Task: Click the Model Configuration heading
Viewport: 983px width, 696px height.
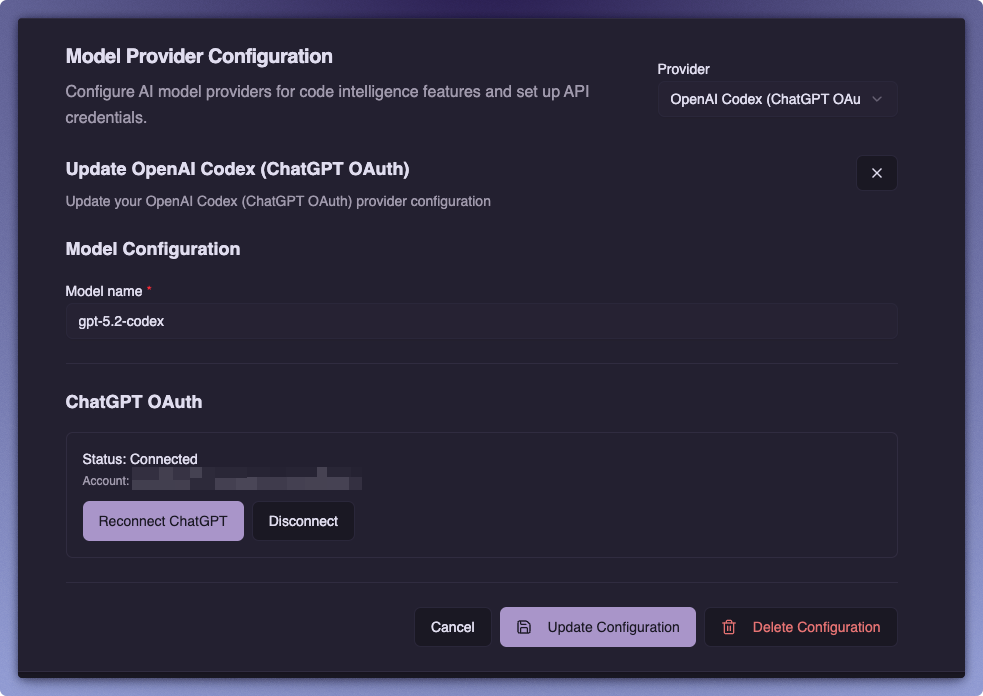Action: [x=153, y=248]
